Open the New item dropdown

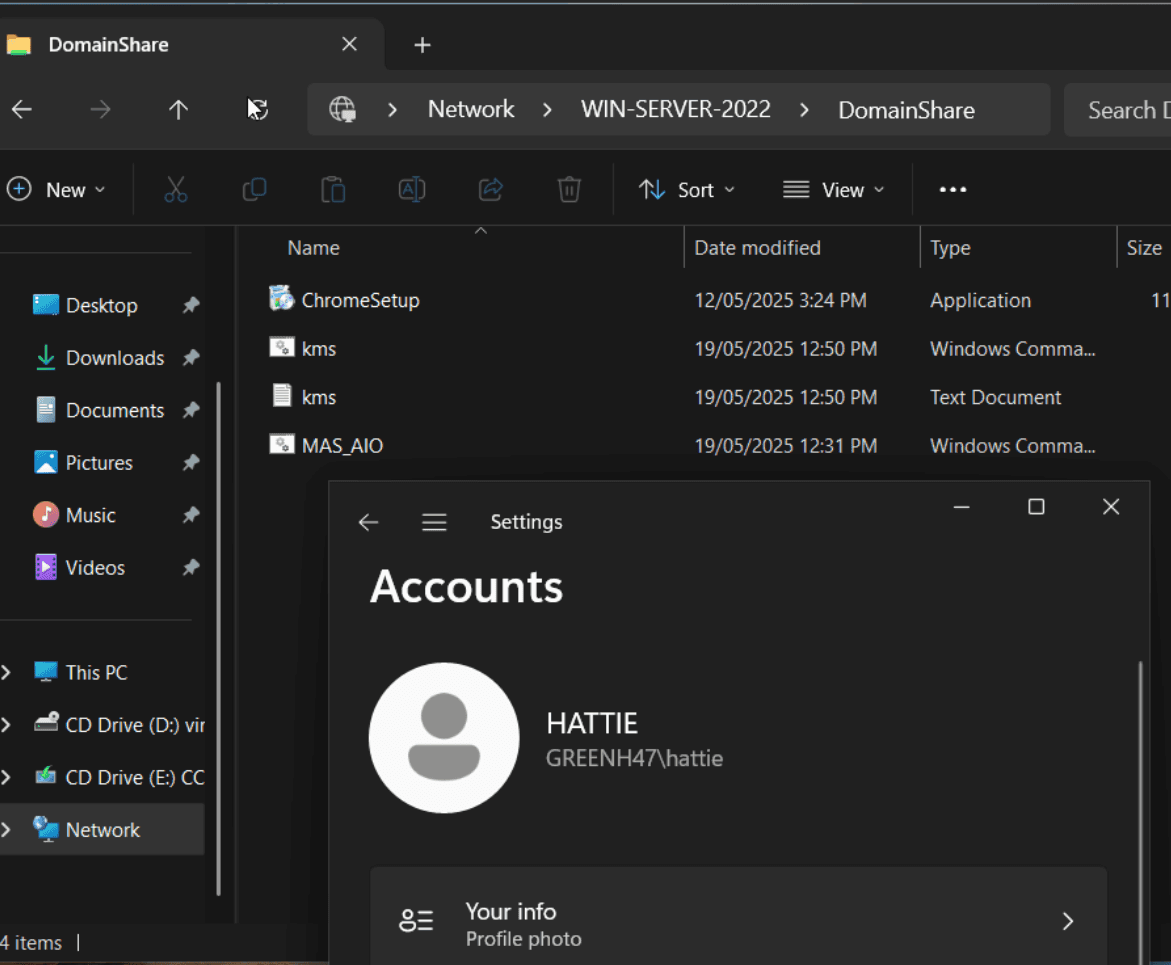[x=56, y=190]
